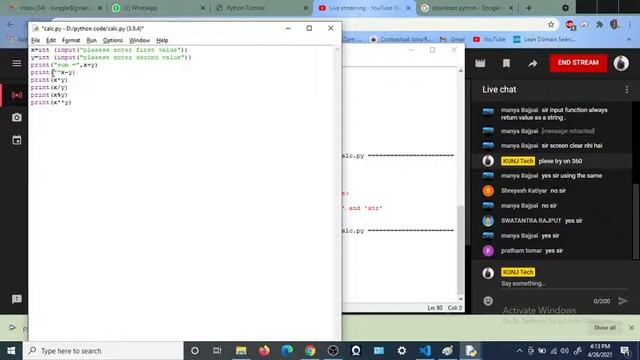
Task: Open Live chat three-dot options menu
Action: pos(627,89)
